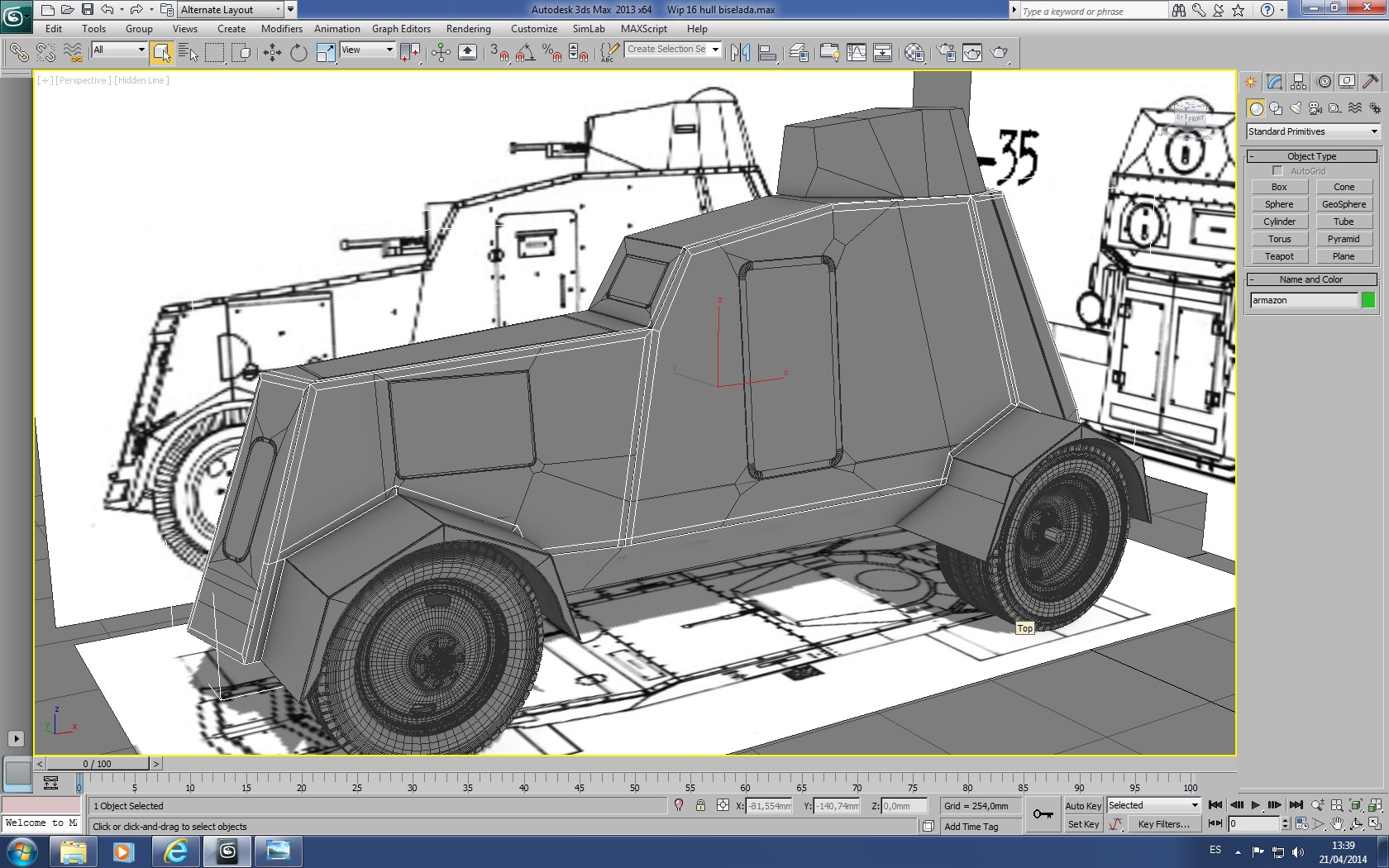Click the green object color swatch

(x=1368, y=300)
